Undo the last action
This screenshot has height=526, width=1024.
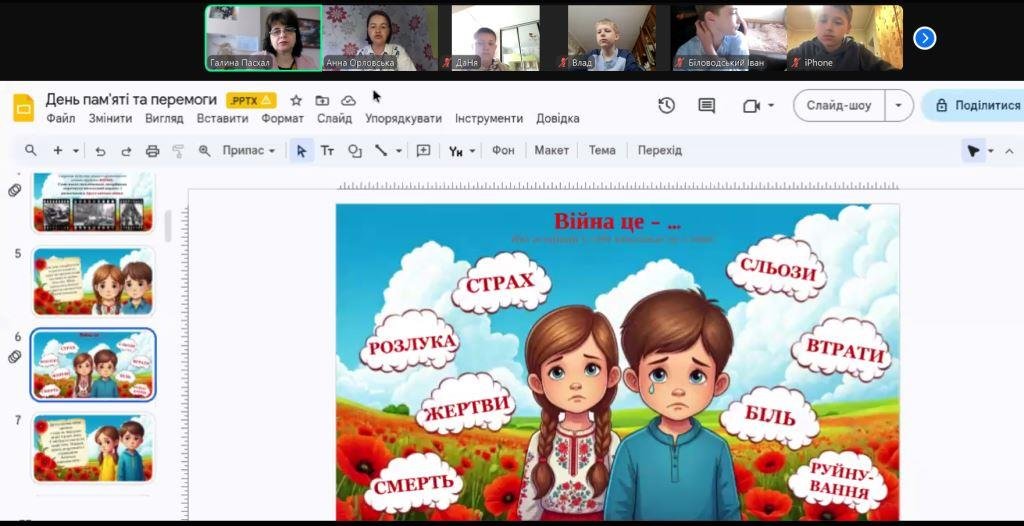[100, 151]
